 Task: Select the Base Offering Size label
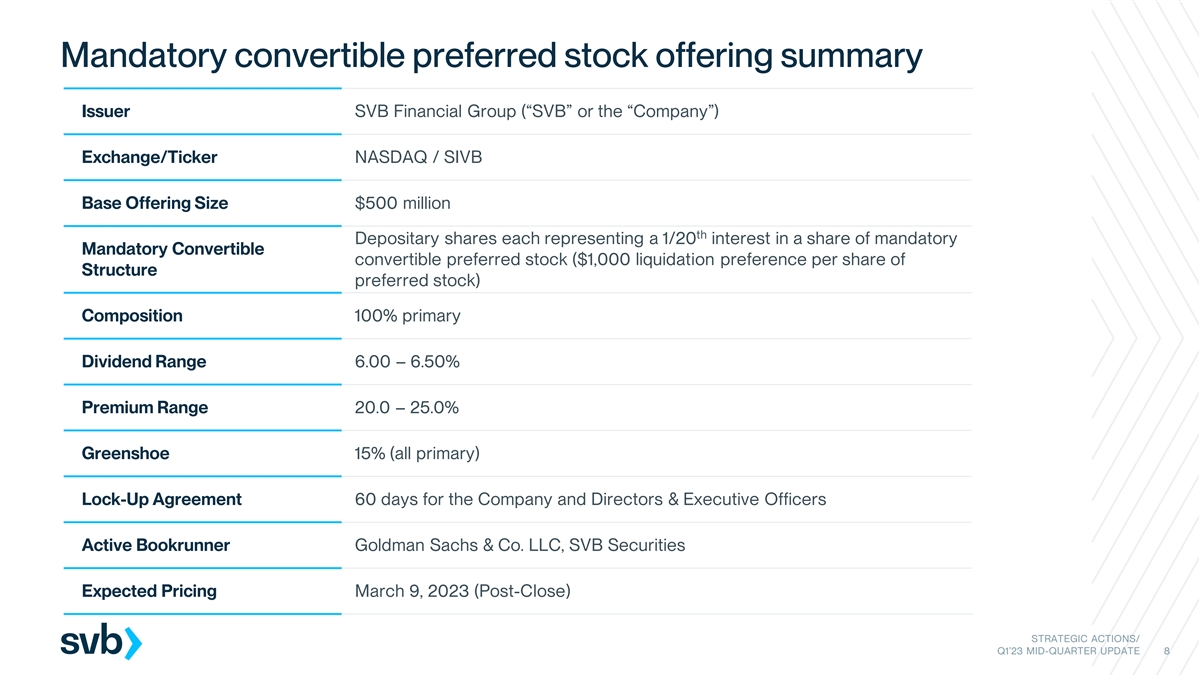click(154, 203)
